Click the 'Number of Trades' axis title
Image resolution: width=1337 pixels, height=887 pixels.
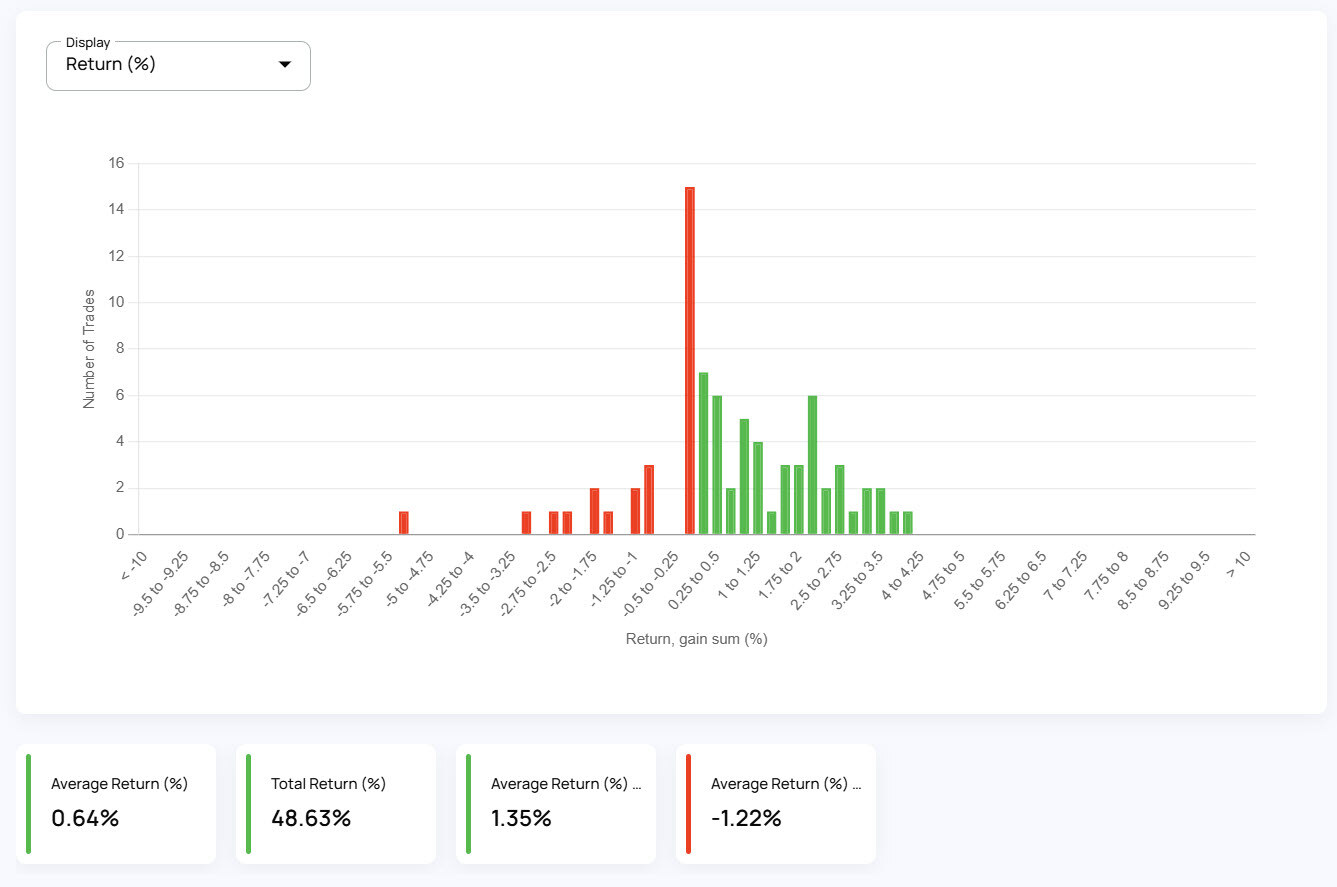[x=89, y=349]
